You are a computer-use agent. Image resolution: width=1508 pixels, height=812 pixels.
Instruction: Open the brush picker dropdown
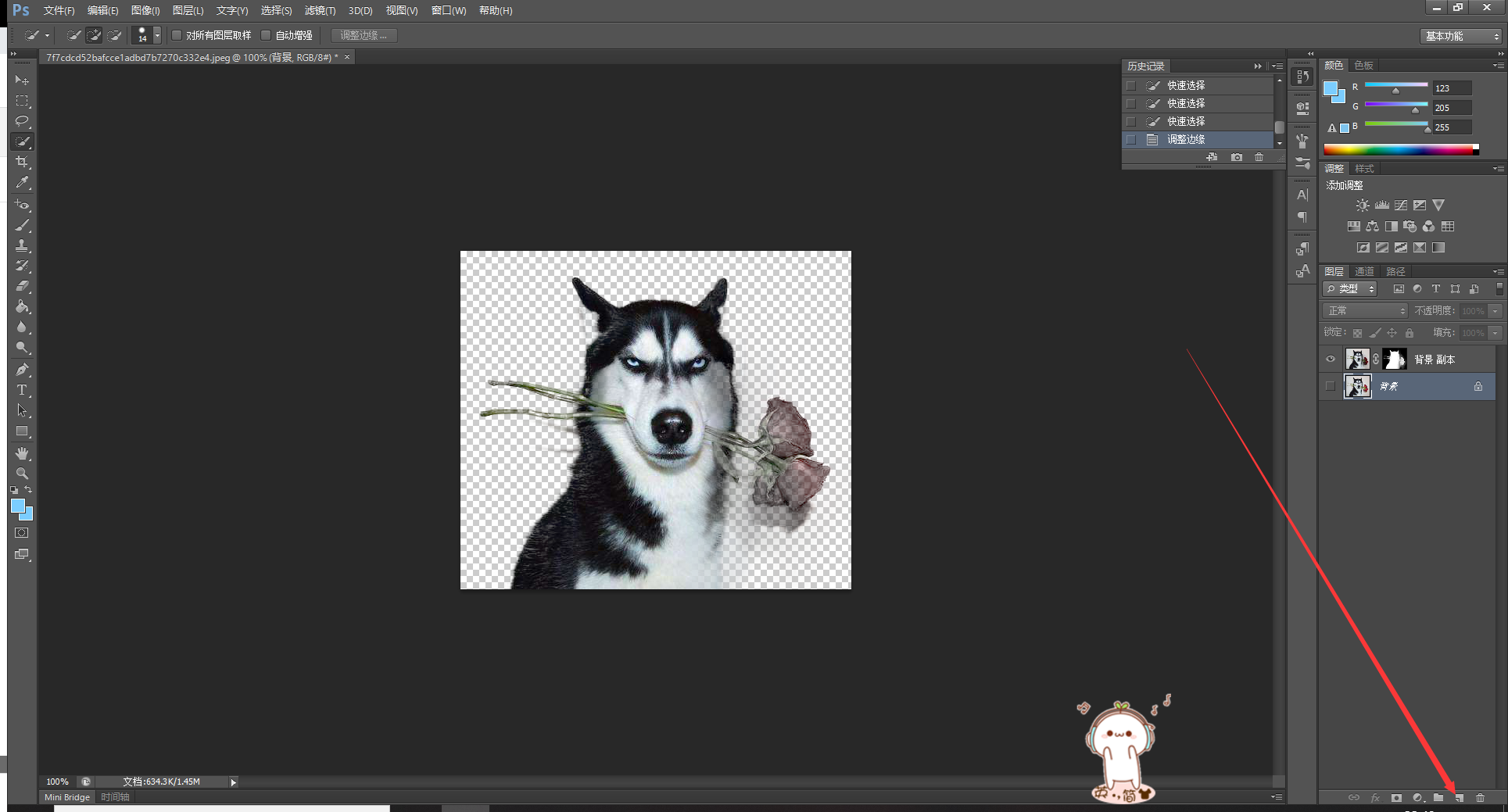pos(157,35)
